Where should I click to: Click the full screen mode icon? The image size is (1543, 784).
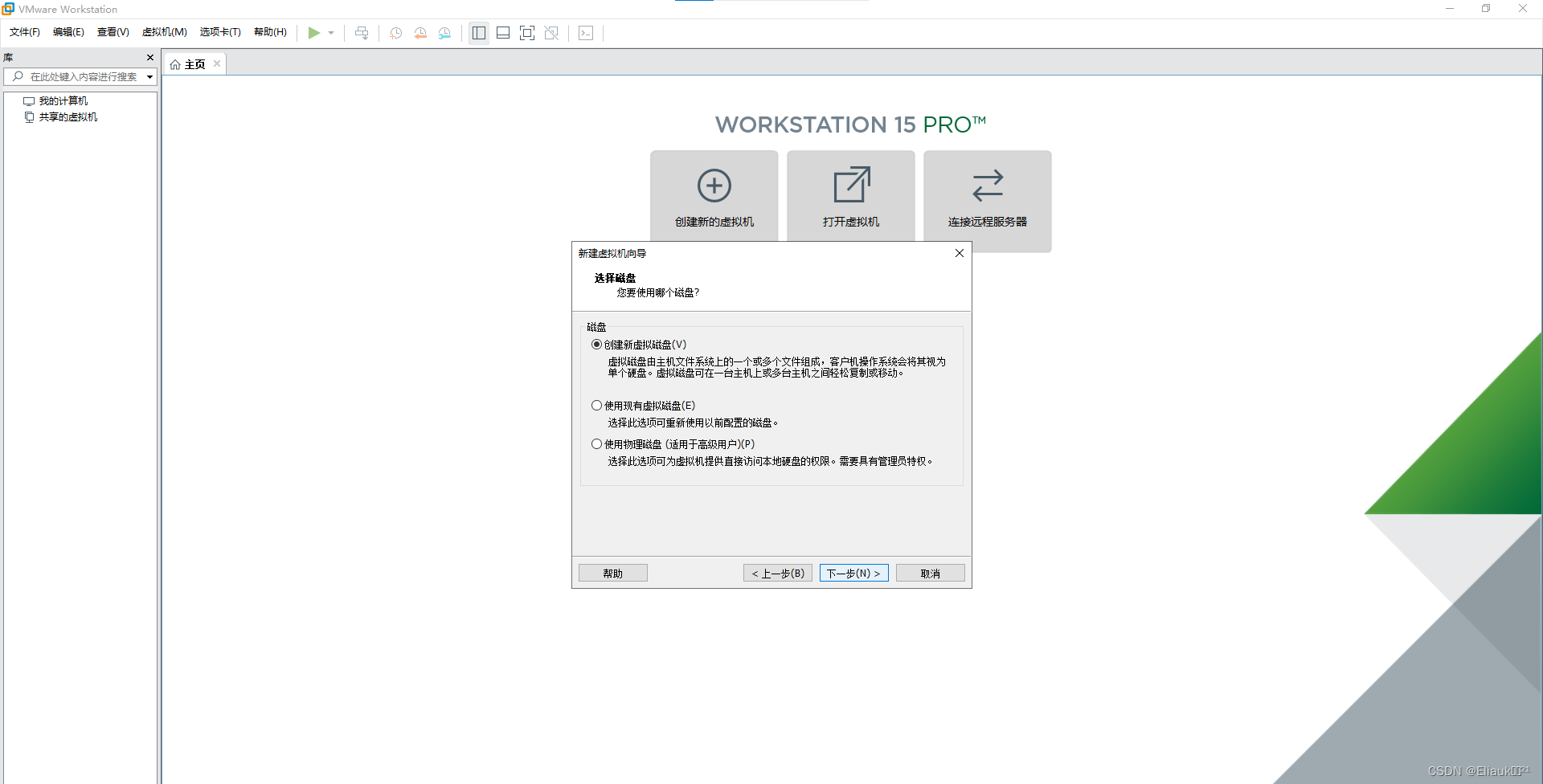pyautogui.click(x=527, y=33)
